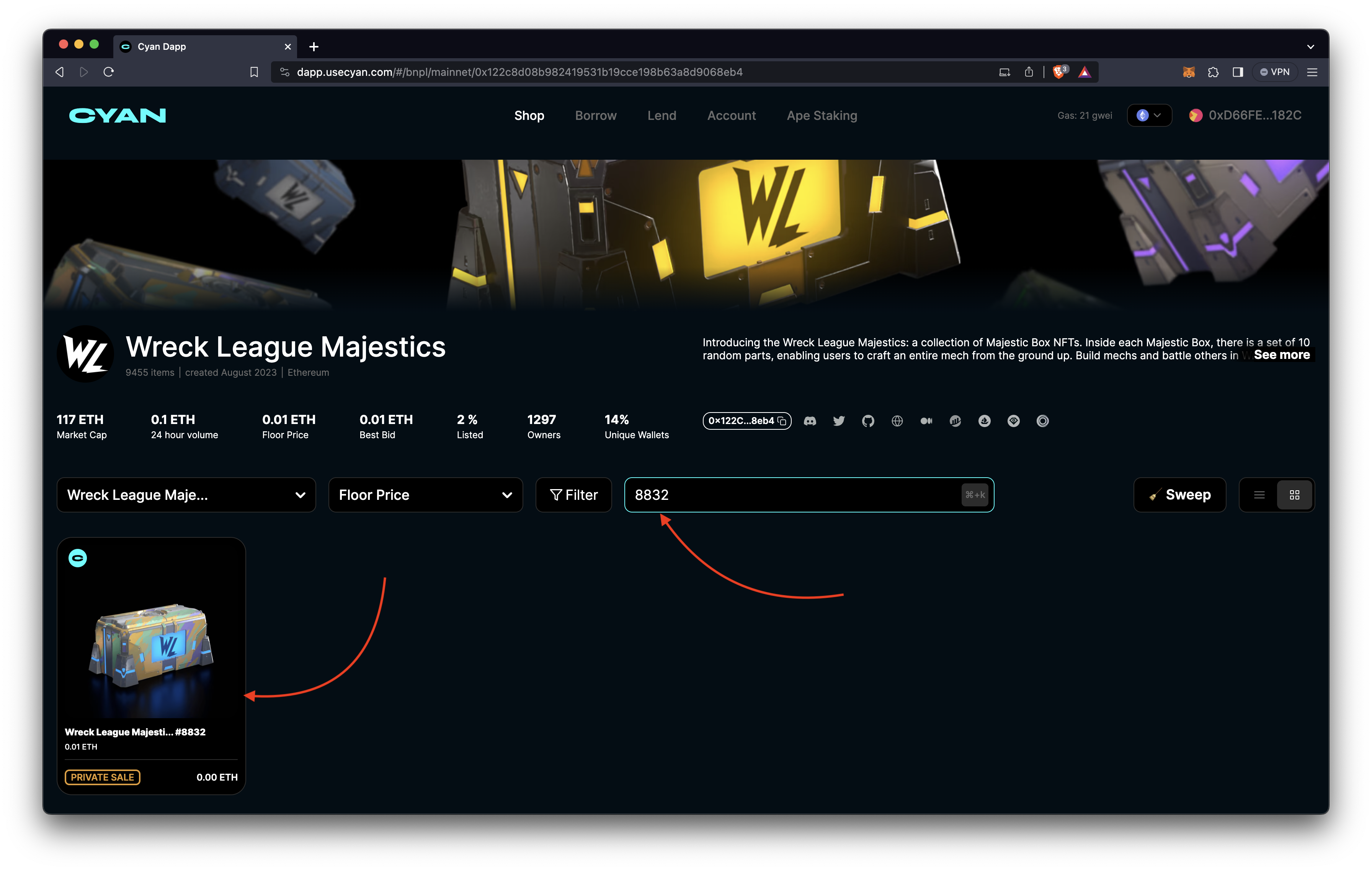Screen dimensions: 1372x871
Task: Click the Sweep button
Action: click(x=1179, y=495)
